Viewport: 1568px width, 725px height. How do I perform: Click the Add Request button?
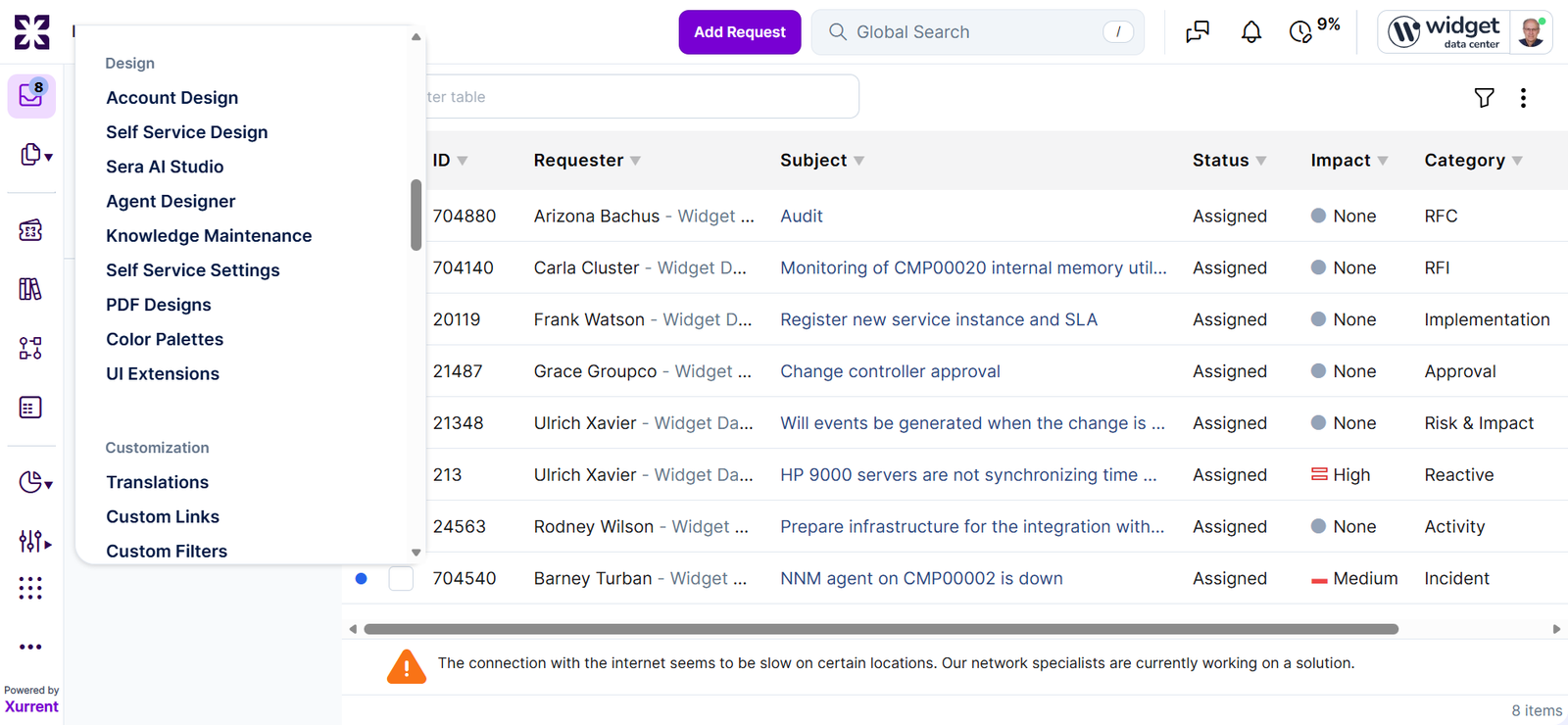click(740, 32)
